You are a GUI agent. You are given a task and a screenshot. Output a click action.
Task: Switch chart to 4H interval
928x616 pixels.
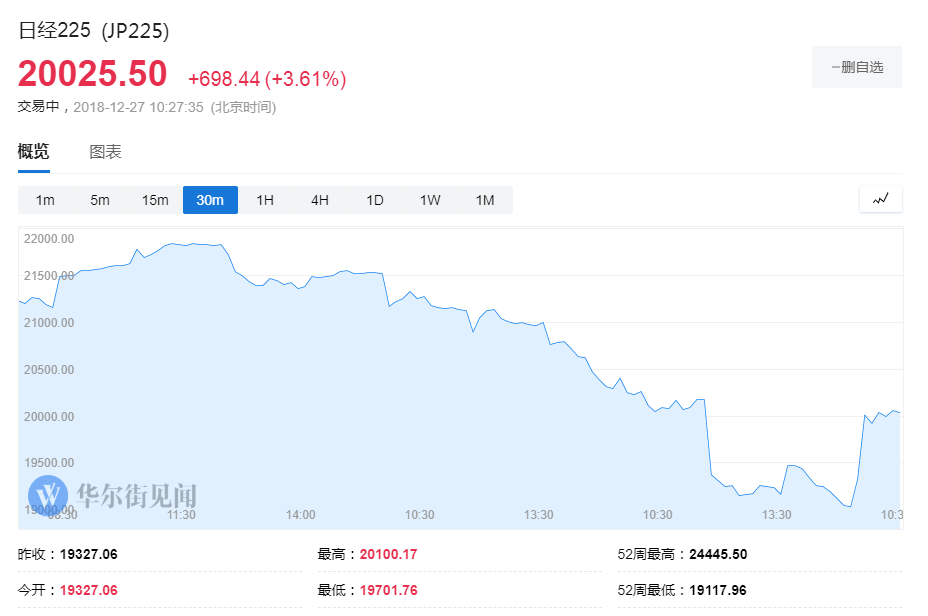(320, 200)
